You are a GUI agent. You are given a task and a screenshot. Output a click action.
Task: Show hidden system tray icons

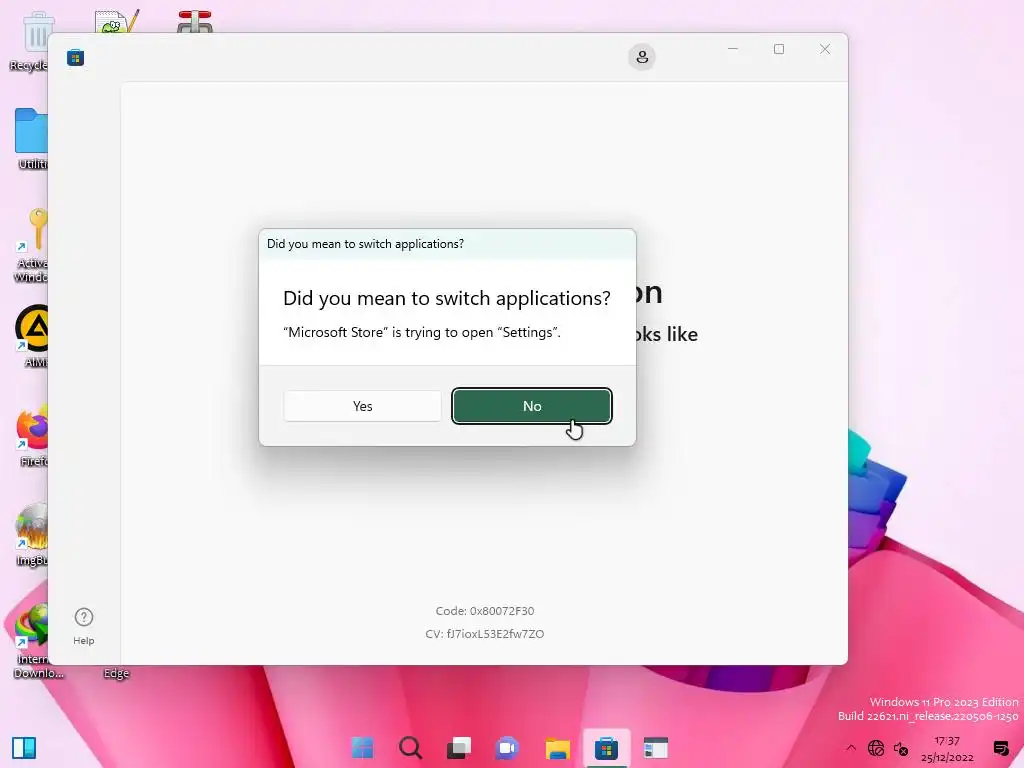[x=851, y=748]
